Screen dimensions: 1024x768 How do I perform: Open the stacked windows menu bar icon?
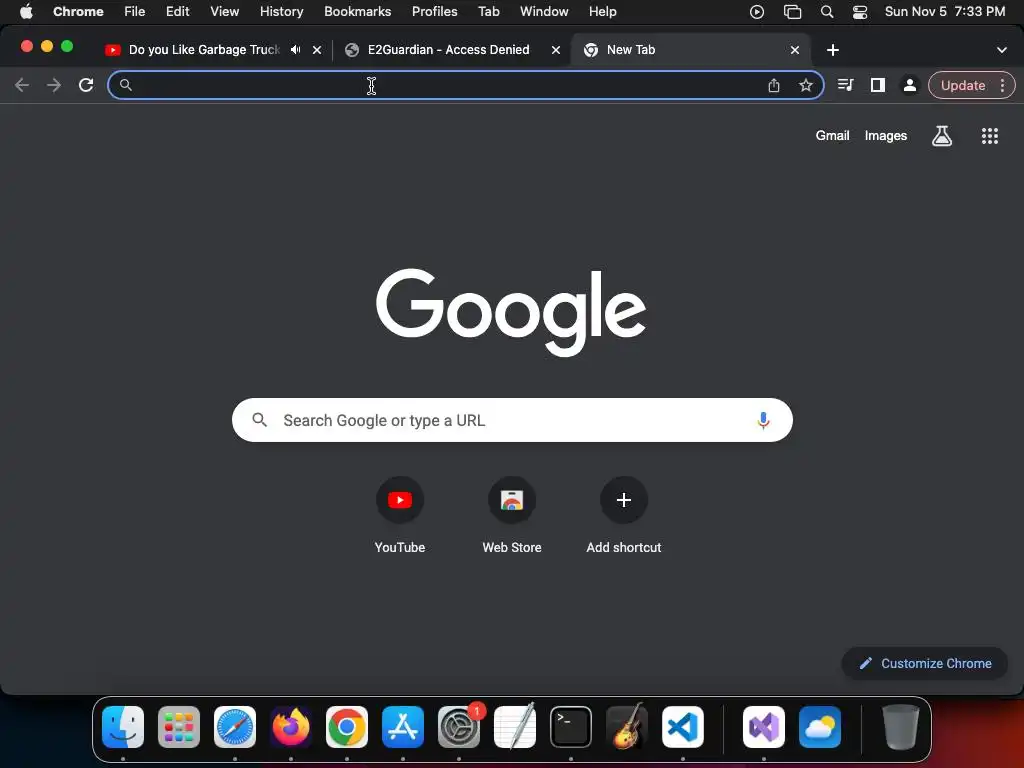(792, 12)
